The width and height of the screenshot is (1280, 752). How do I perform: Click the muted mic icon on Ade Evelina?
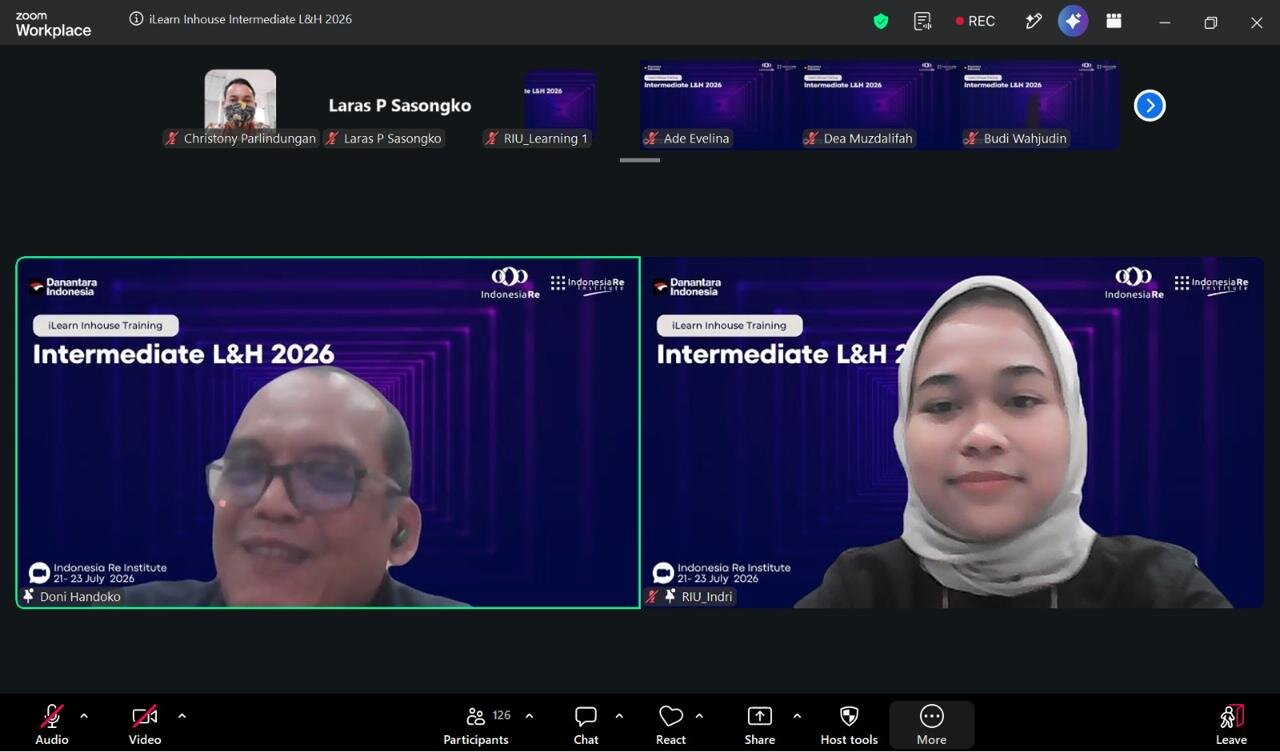[x=652, y=139]
